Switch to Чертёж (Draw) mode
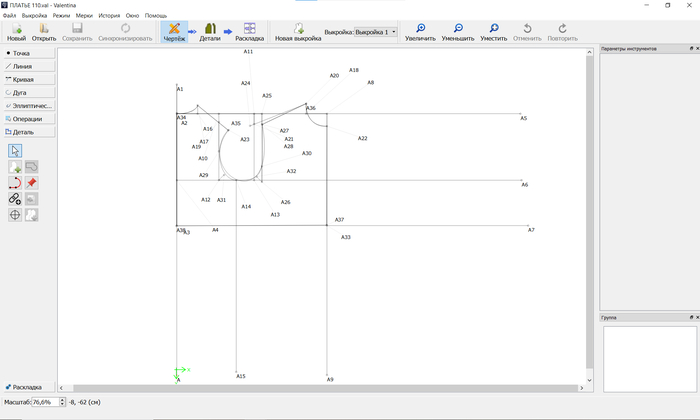The height and width of the screenshot is (420, 700). (x=174, y=30)
